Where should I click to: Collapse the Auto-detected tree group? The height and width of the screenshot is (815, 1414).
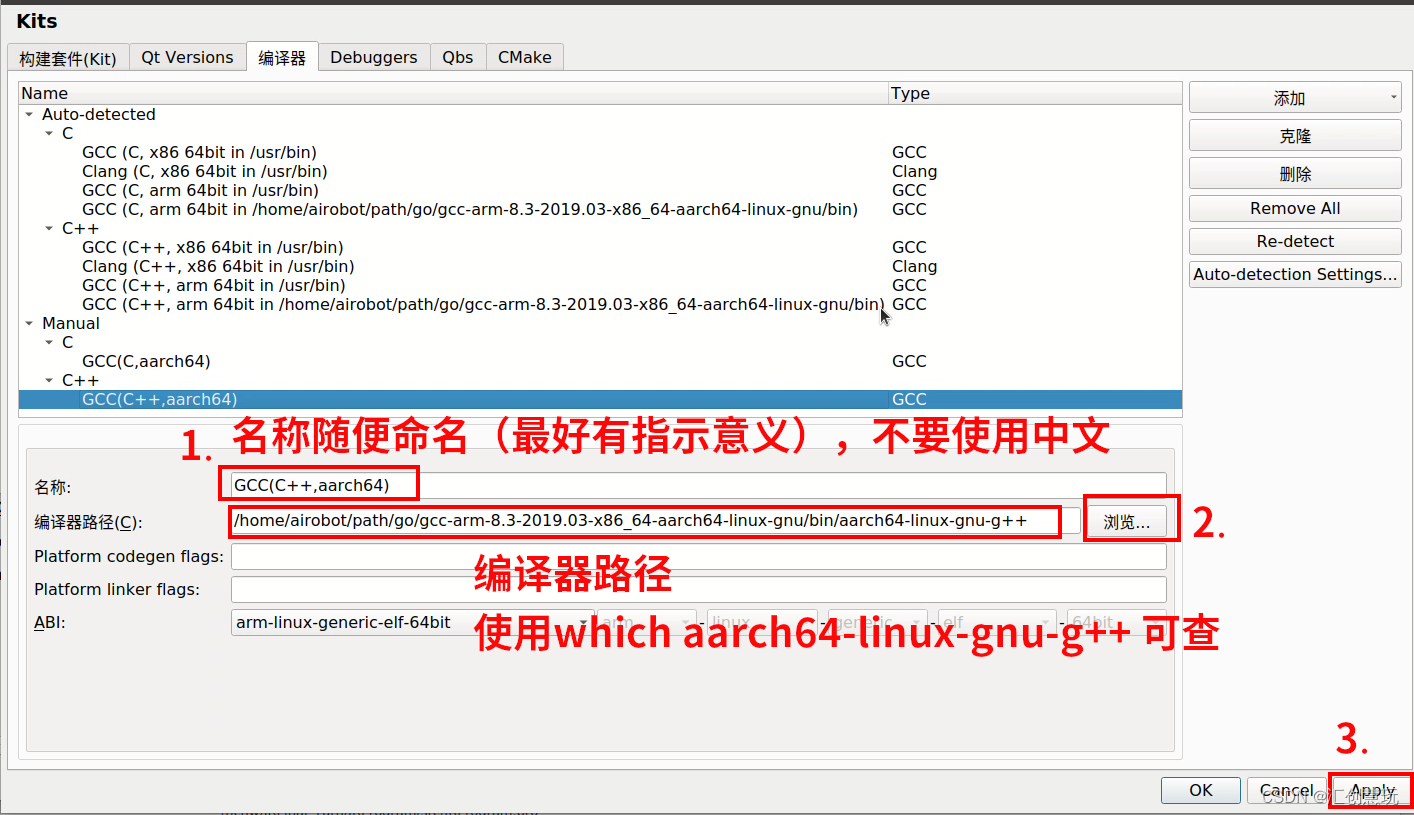pyautogui.click(x=29, y=115)
